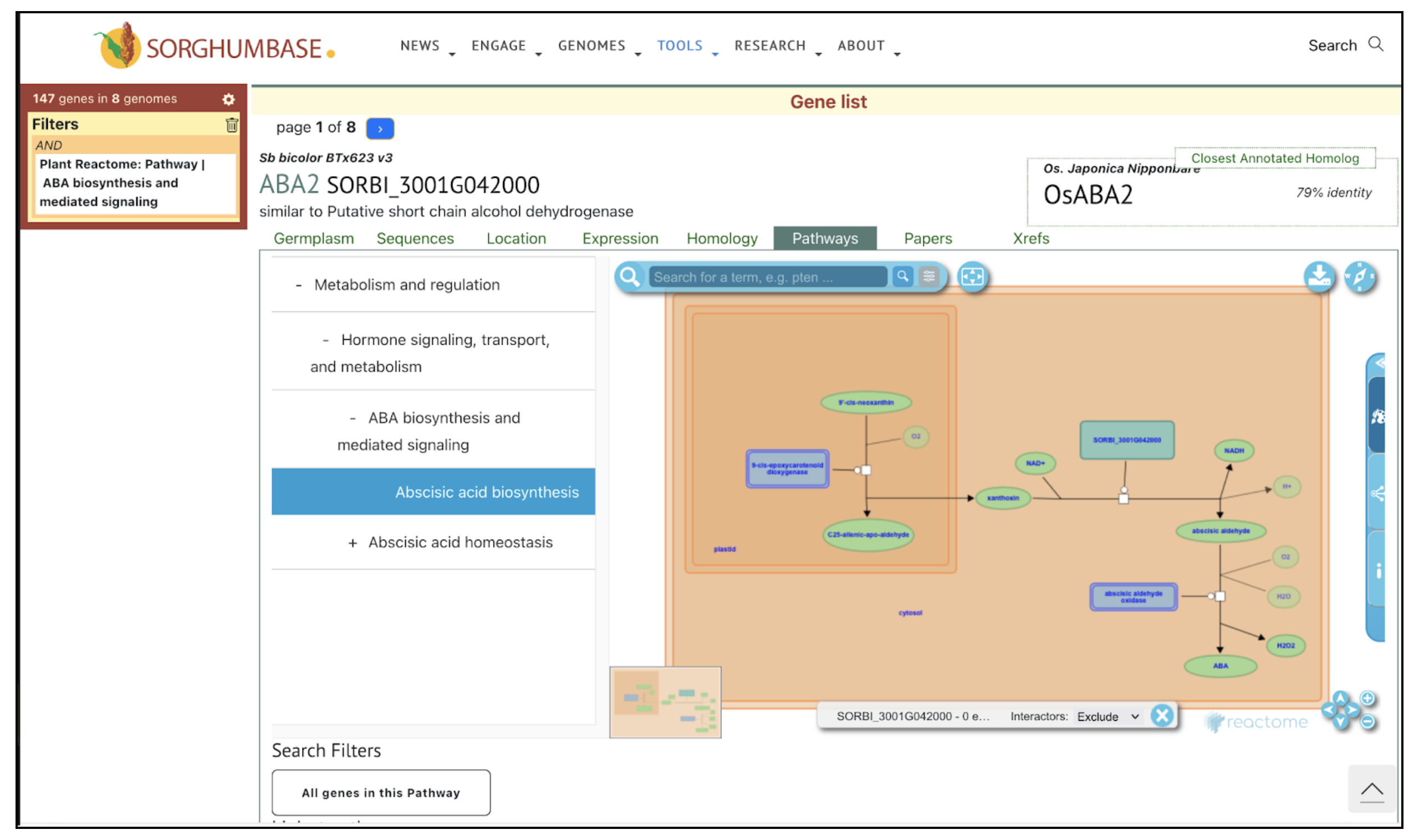The height and width of the screenshot is (840, 1419).
Task: Click All genes in this Pathway button
Action: 380,792
